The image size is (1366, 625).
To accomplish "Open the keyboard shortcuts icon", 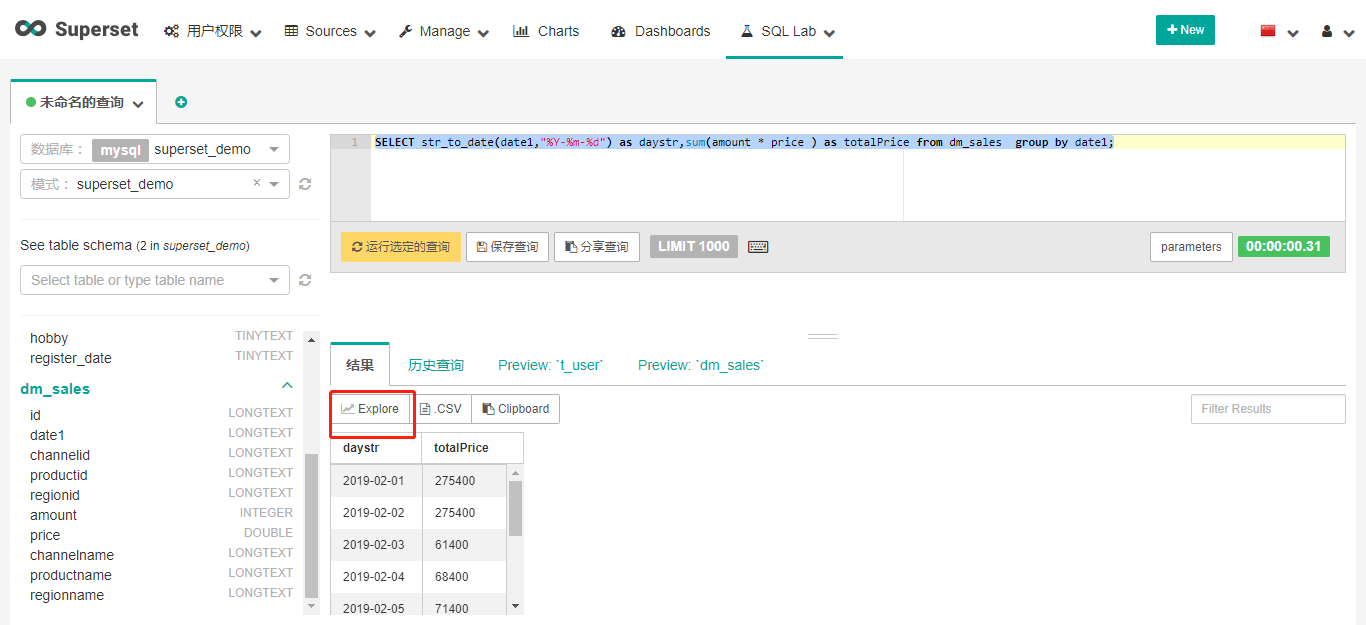I will pyautogui.click(x=757, y=246).
